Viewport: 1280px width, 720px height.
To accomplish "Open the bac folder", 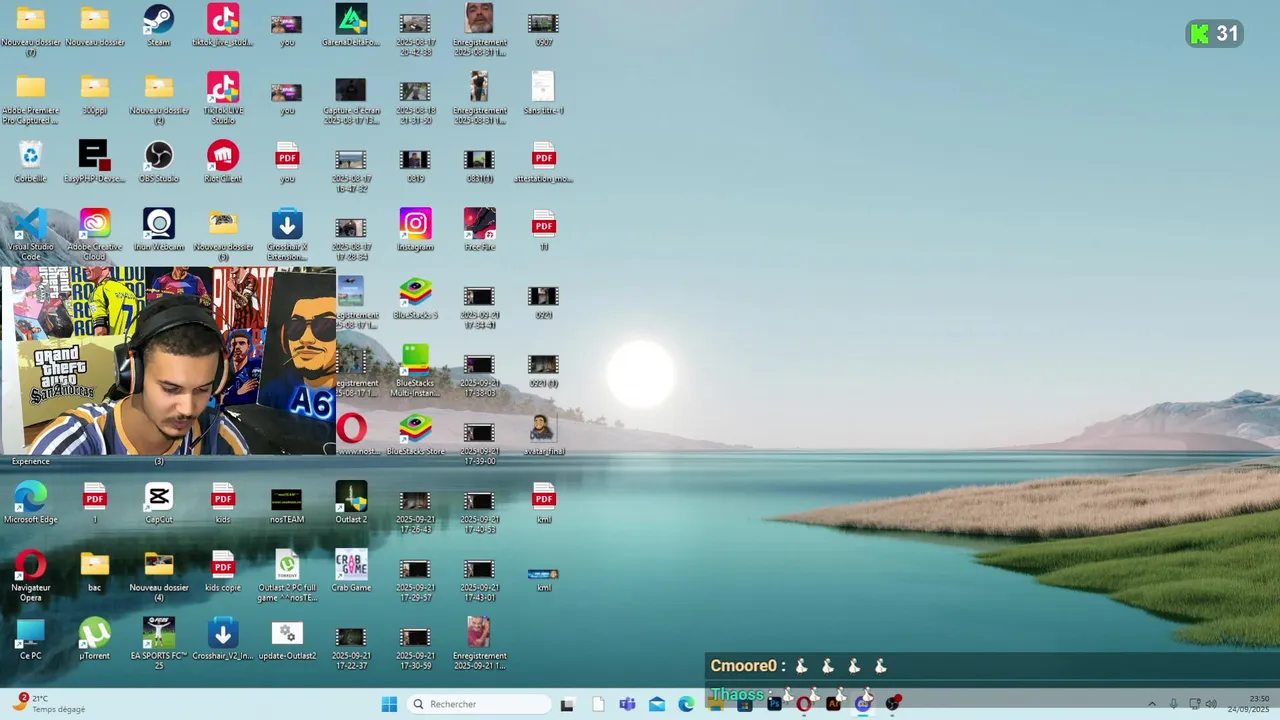I will tap(95, 570).
